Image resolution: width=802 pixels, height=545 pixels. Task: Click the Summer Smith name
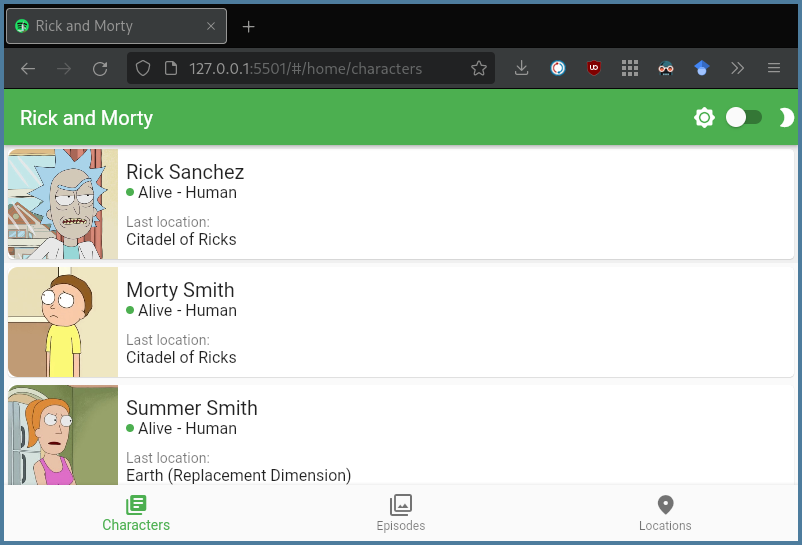point(192,408)
